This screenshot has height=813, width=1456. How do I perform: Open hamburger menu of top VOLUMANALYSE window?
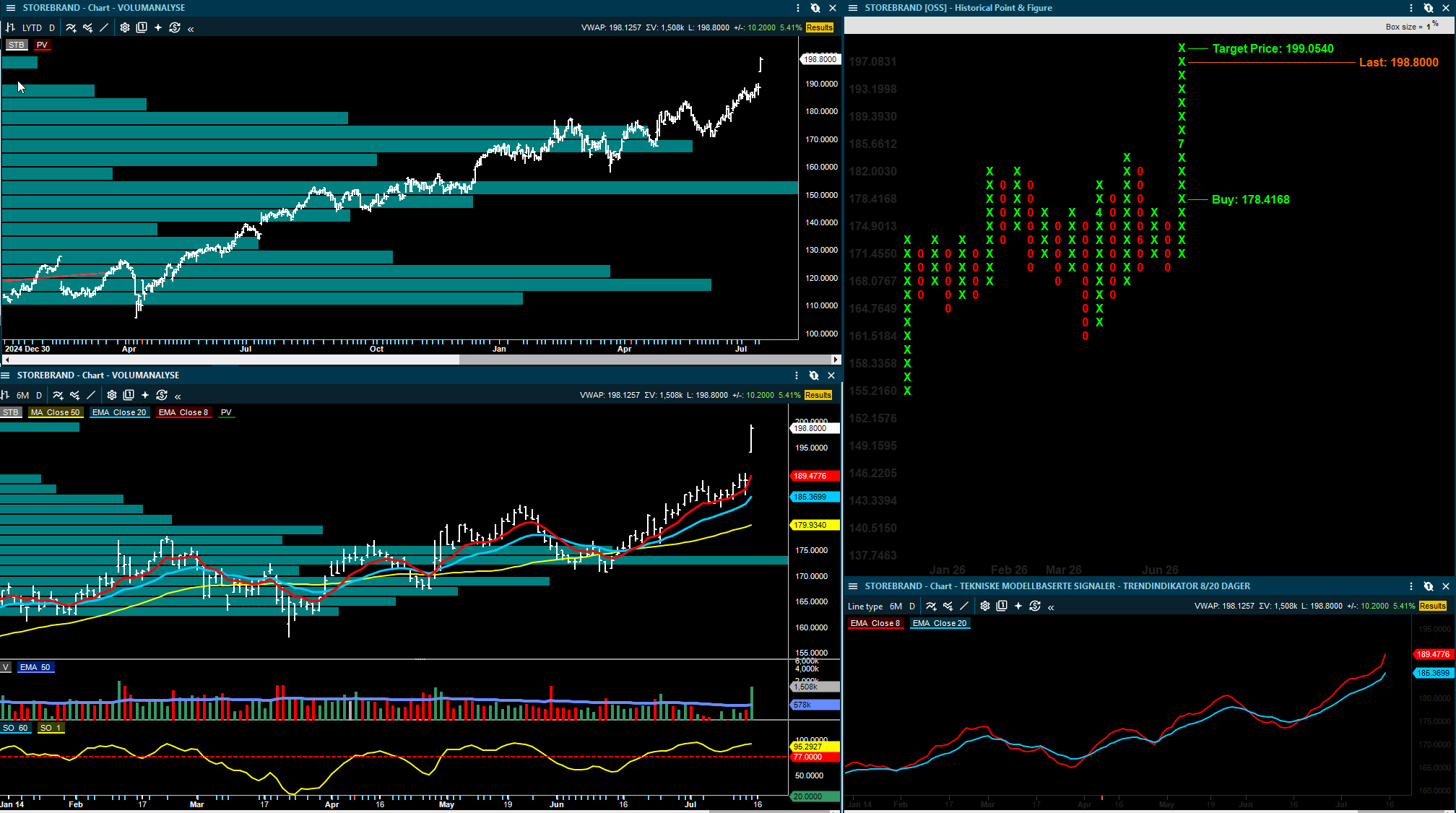coord(11,8)
